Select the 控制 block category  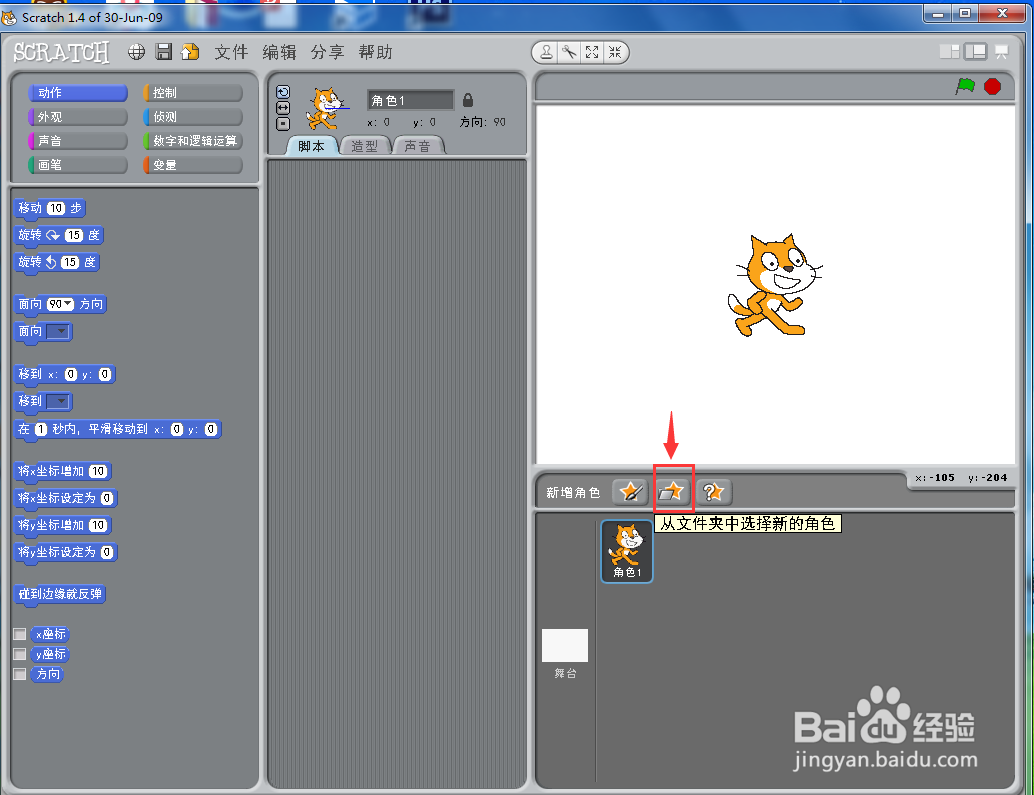point(193,93)
